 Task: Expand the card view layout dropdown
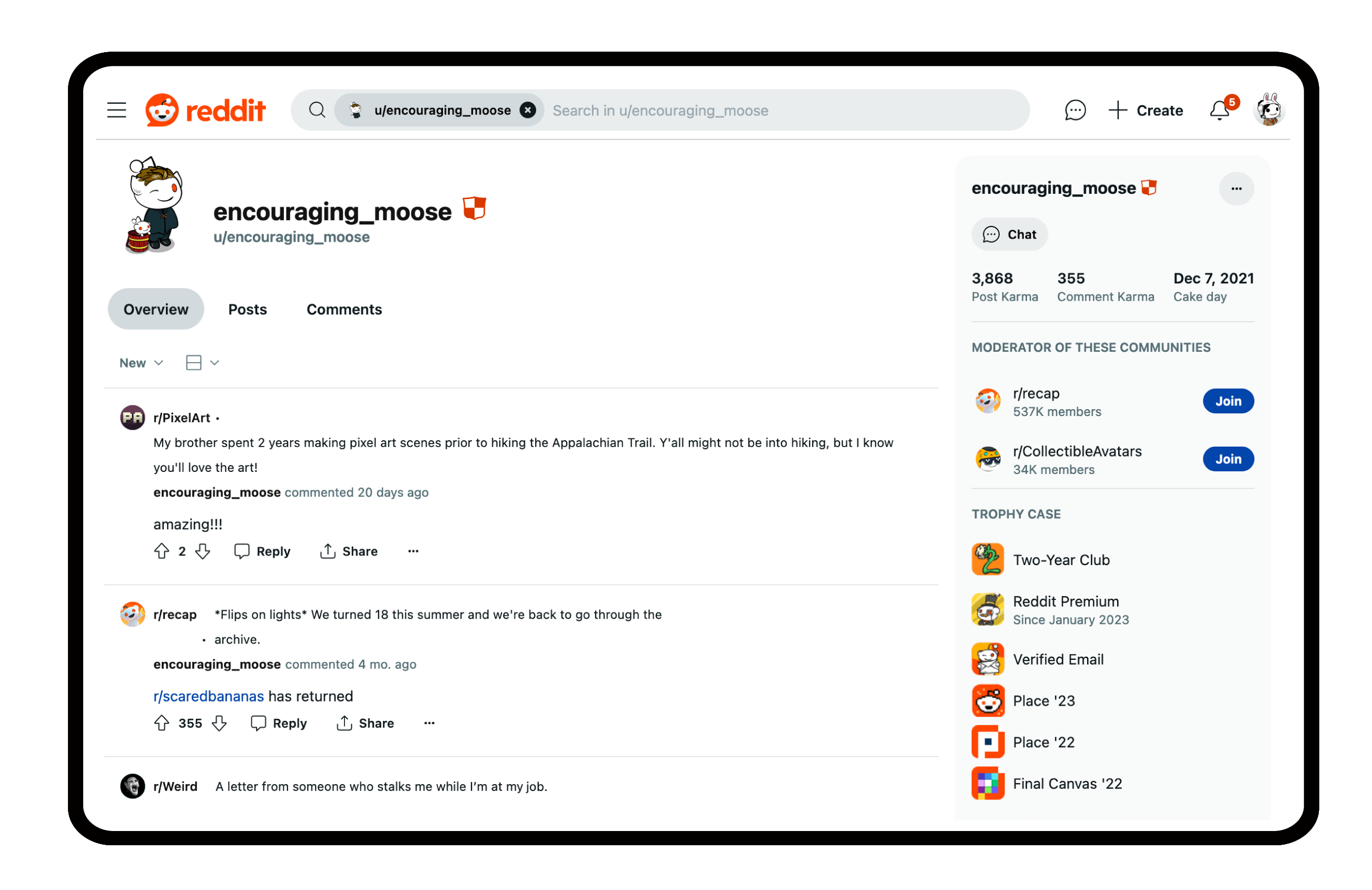[x=202, y=362]
